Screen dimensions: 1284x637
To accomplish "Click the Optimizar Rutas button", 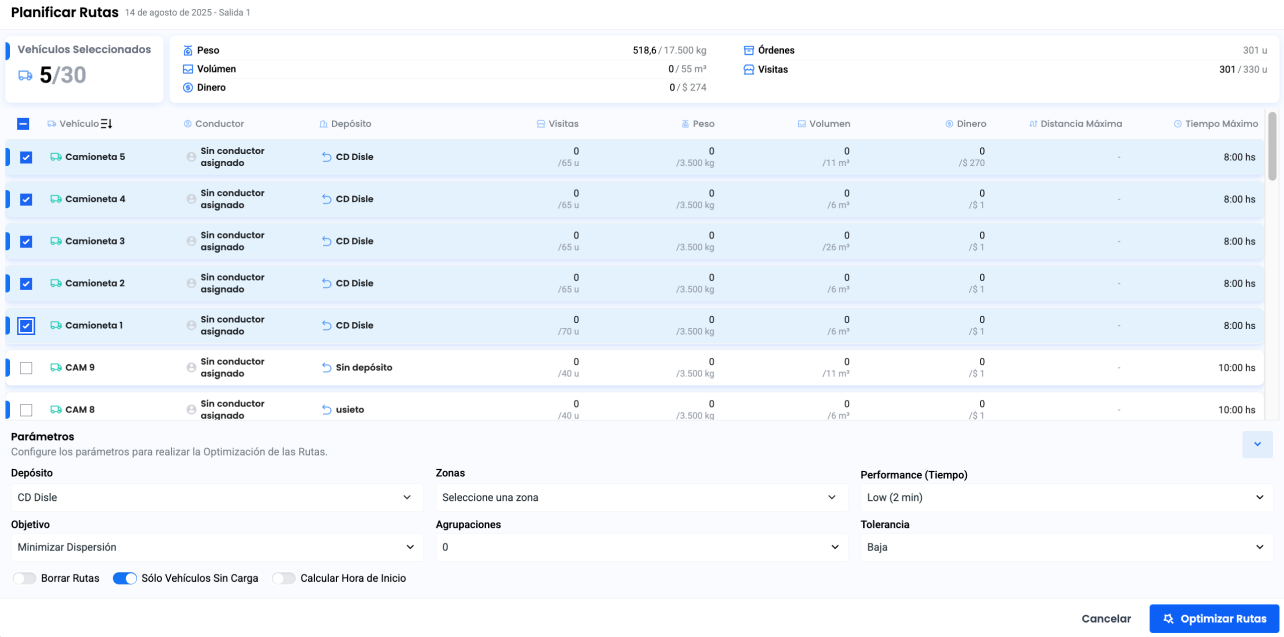I will pyautogui.click(x=1214, y=619).
